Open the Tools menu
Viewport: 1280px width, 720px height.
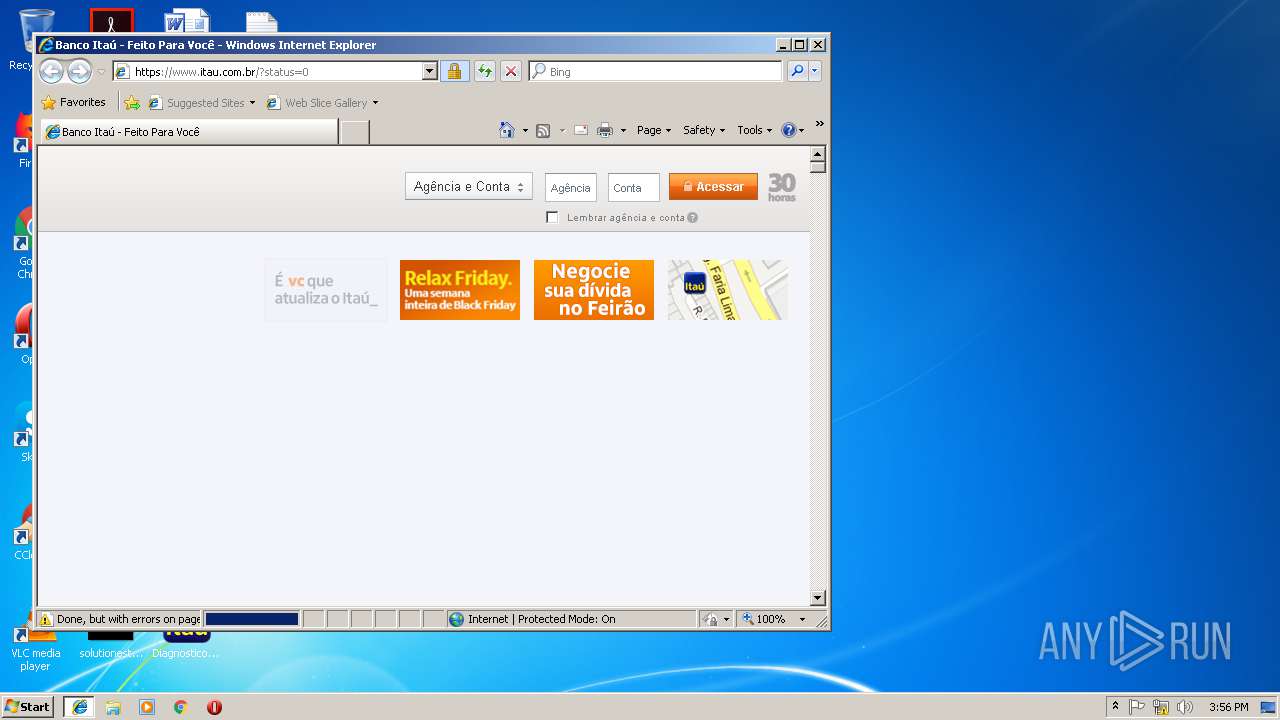pyautogui.click(x=754, y=130)
